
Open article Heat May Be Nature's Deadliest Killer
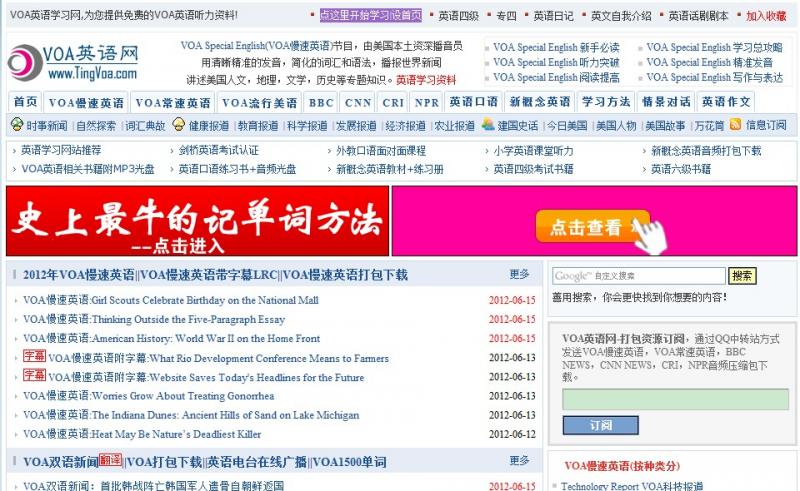[142, 434]
